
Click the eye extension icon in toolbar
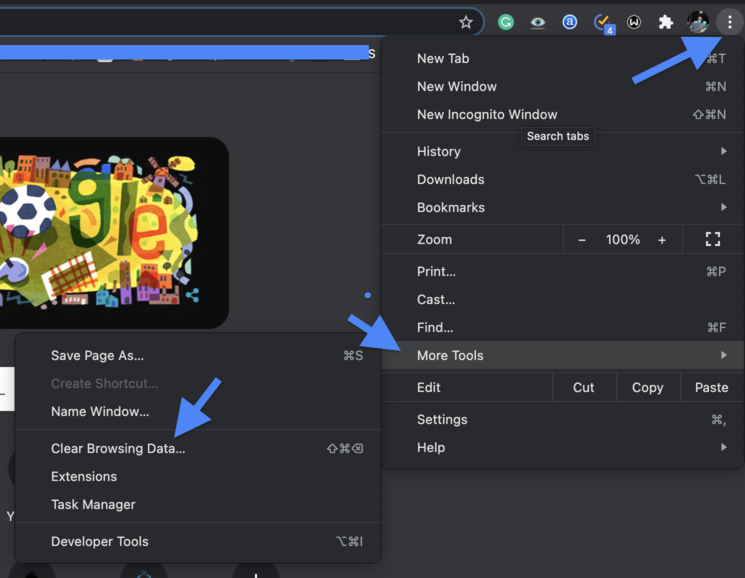click(537, 22)
